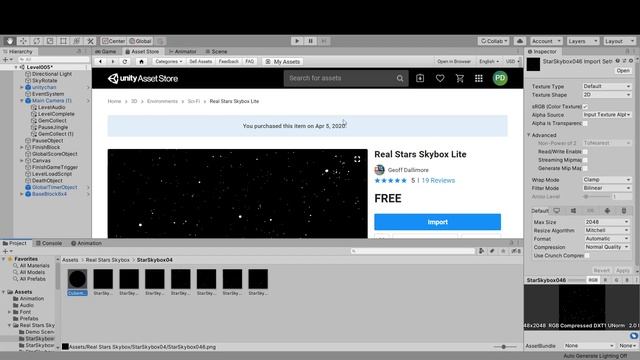Open cloud services icon
Image resolution: width=640 pixels, height=360 pixels.
tap(520, 41)
